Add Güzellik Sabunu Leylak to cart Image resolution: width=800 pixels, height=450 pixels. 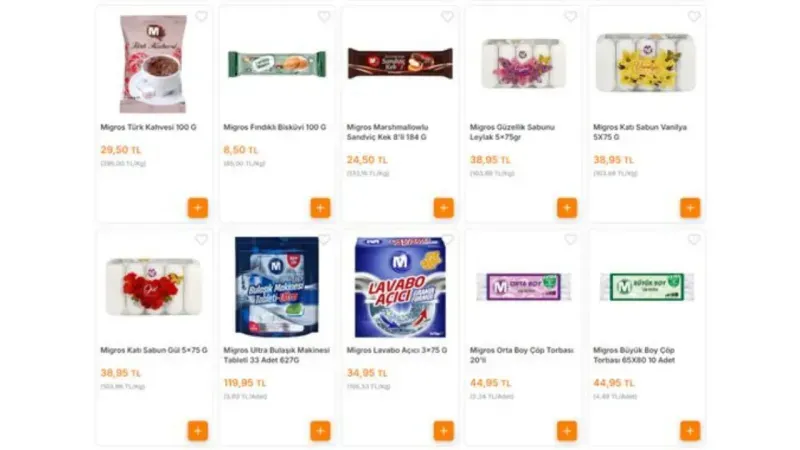pos(567,208)
